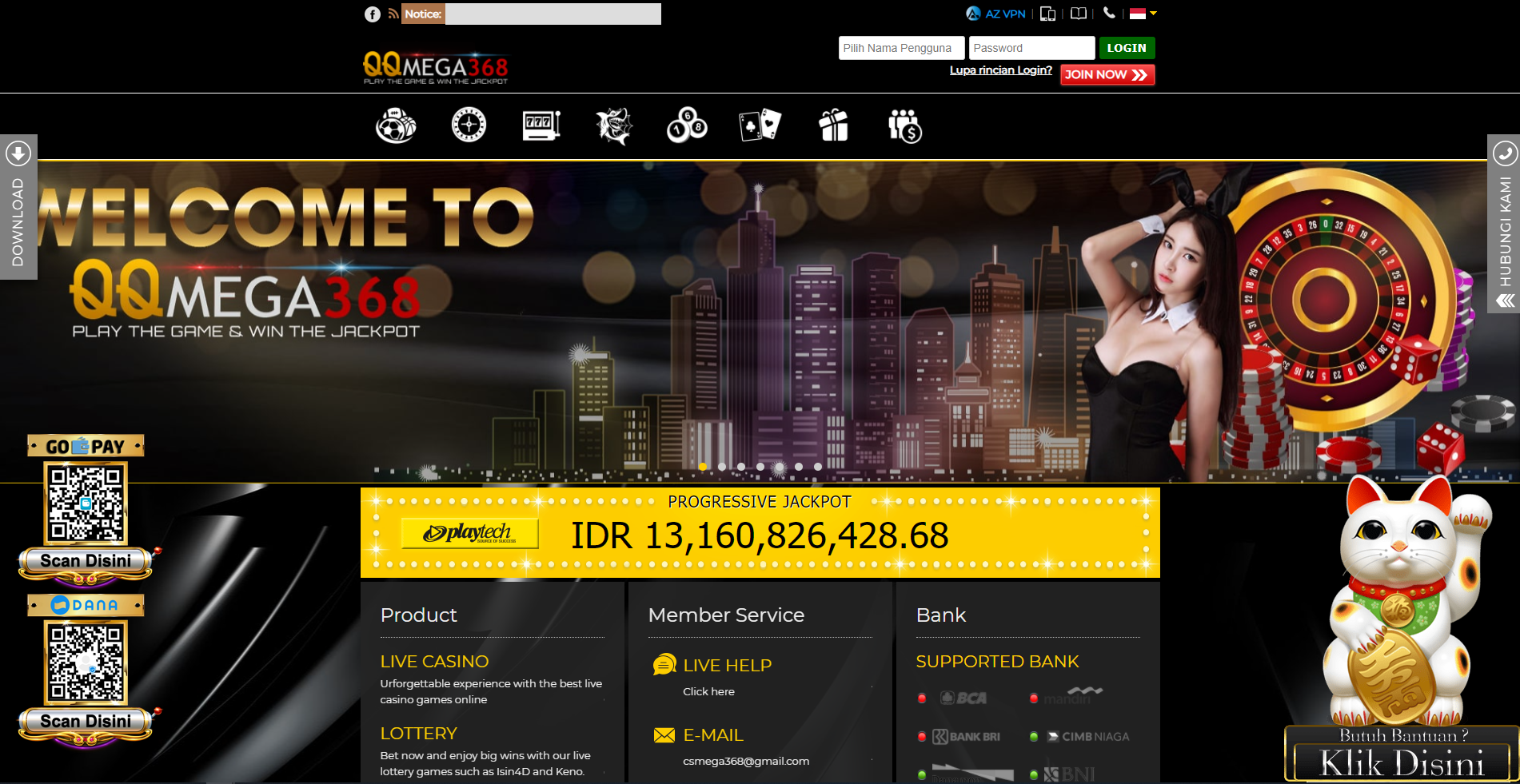Open the roulette live casino icon
This screenshot has width=1520, height=784.
[x=469, y=126]
